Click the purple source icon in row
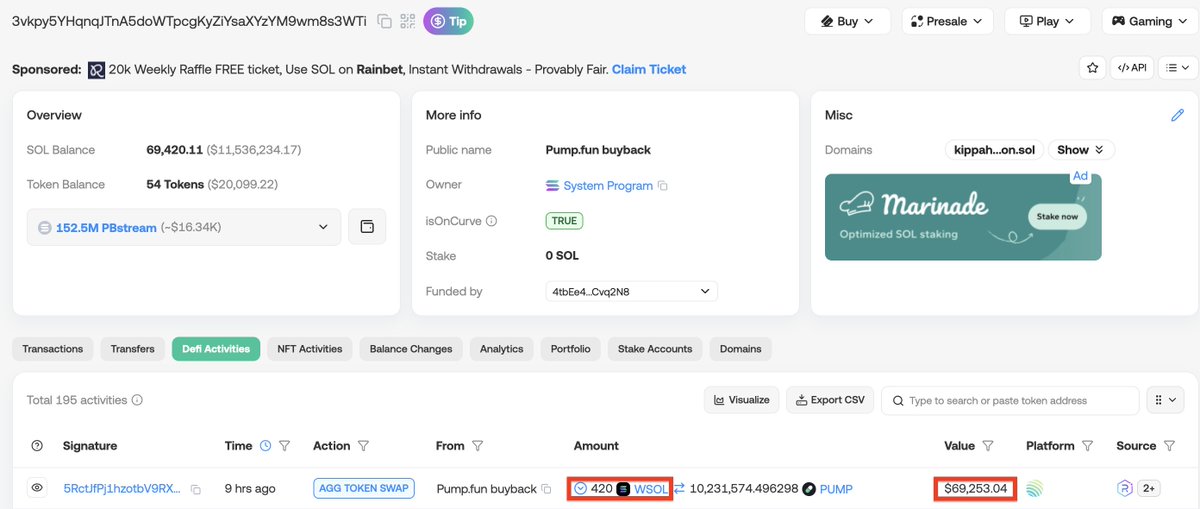The width and height of the screenshot is (1200, 509). tap(1125, 489)
